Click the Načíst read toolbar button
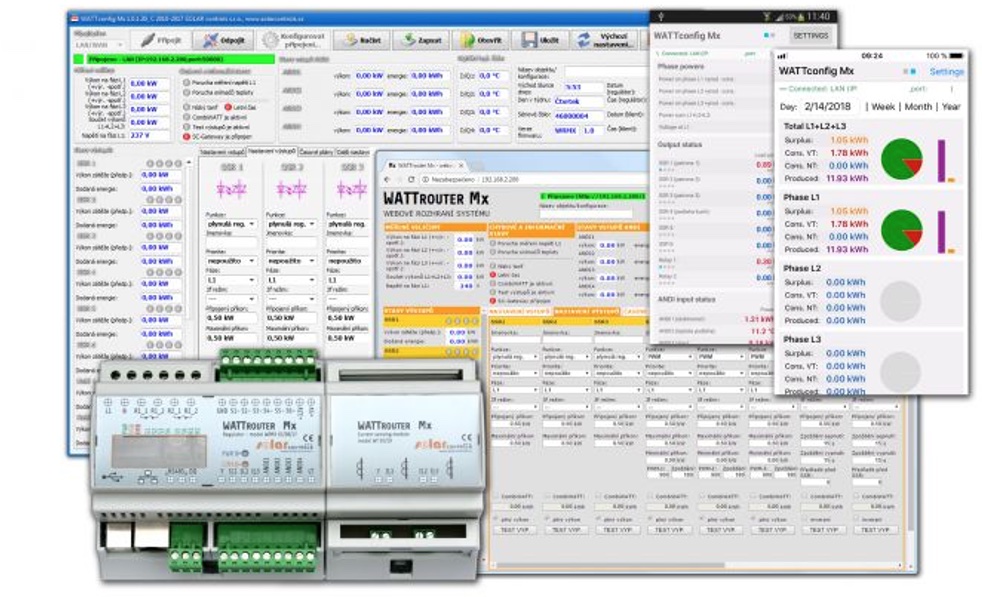 tap(362, 40)
